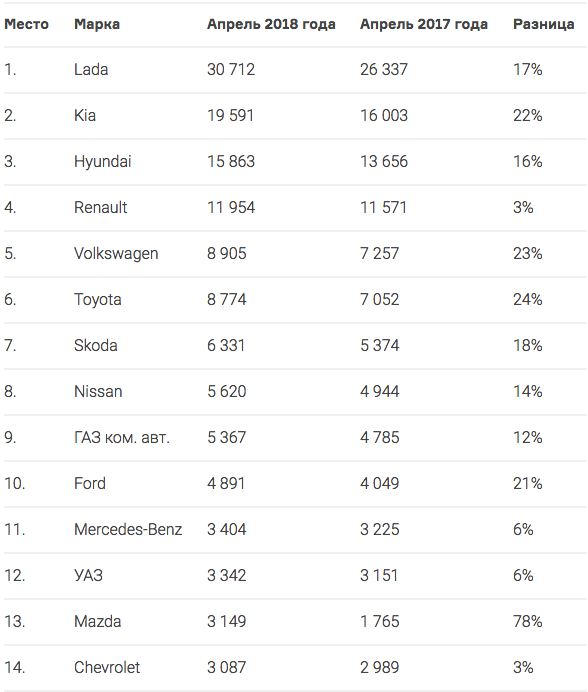This screenshot has width=588, height=692.
Task: Click Lada's 2018 sales figure 30 712
Action: point(231,69)
